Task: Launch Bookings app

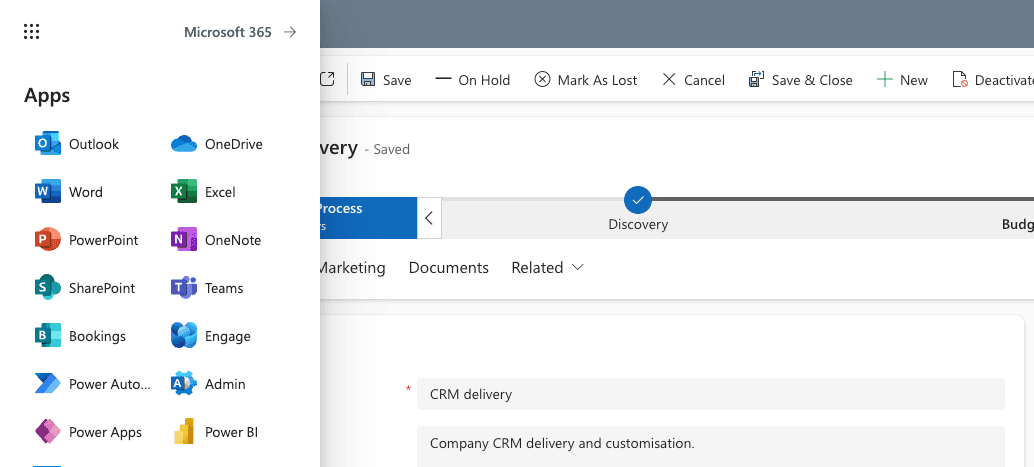Action: pyautogui.click(x=80, y=336)
